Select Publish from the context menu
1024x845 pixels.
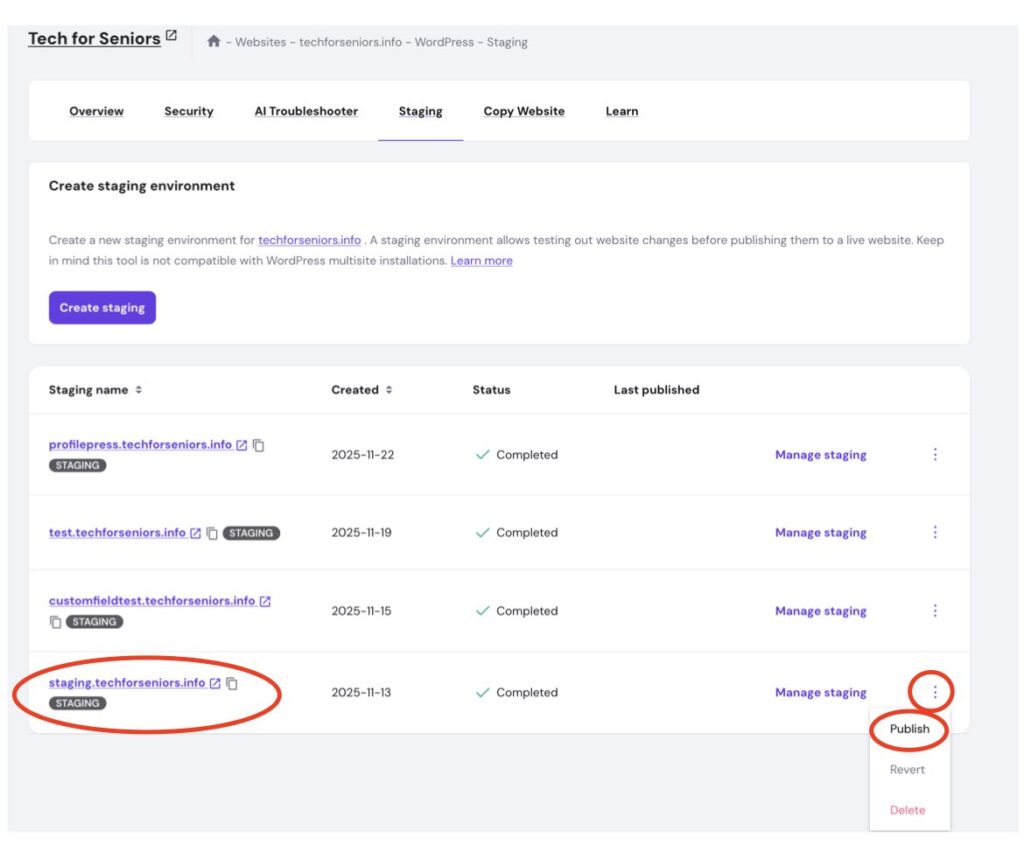909,729
